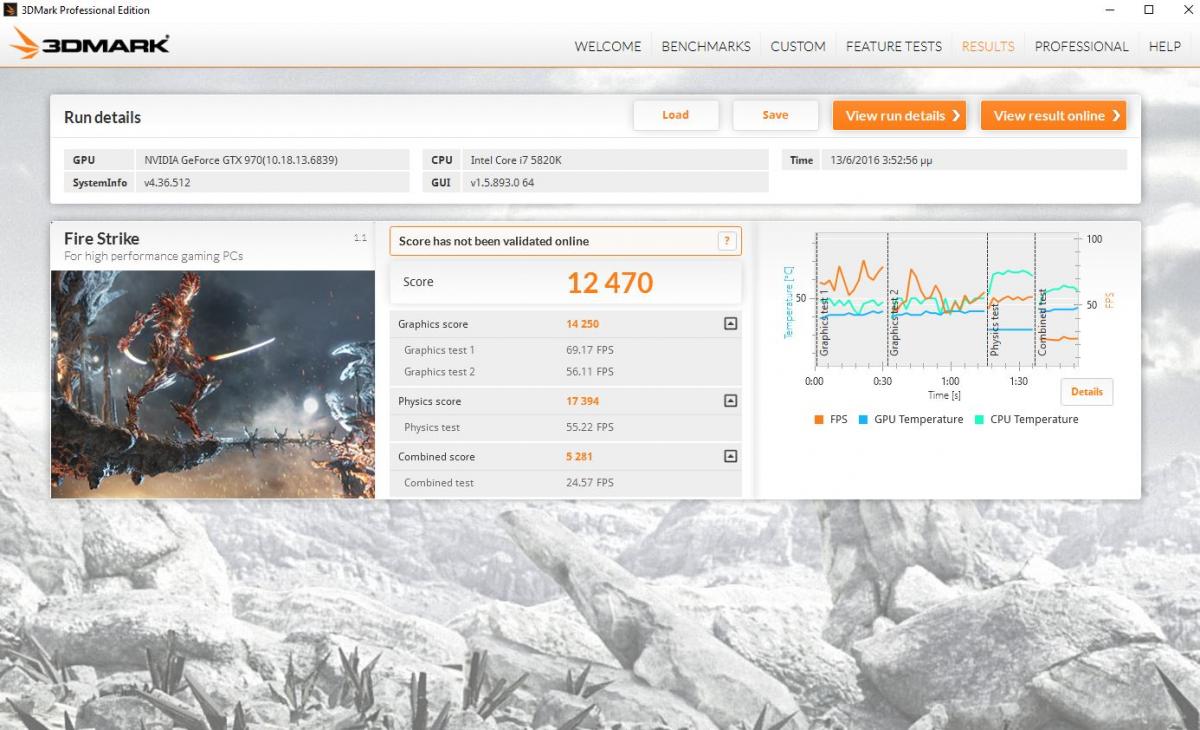
Task: Click the 3DMark app icon in title bar
Action: (x=11, y=10)
